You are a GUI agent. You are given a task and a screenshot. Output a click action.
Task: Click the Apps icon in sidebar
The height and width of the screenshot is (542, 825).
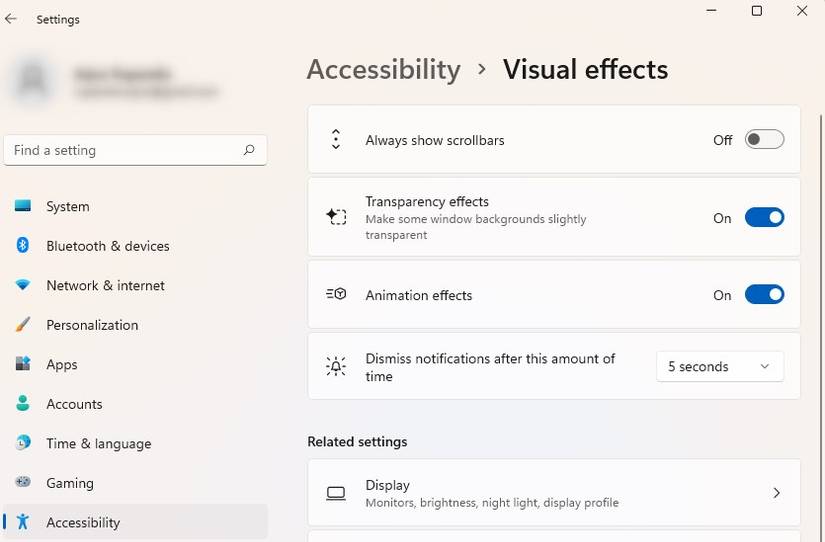tap(23, 364)
